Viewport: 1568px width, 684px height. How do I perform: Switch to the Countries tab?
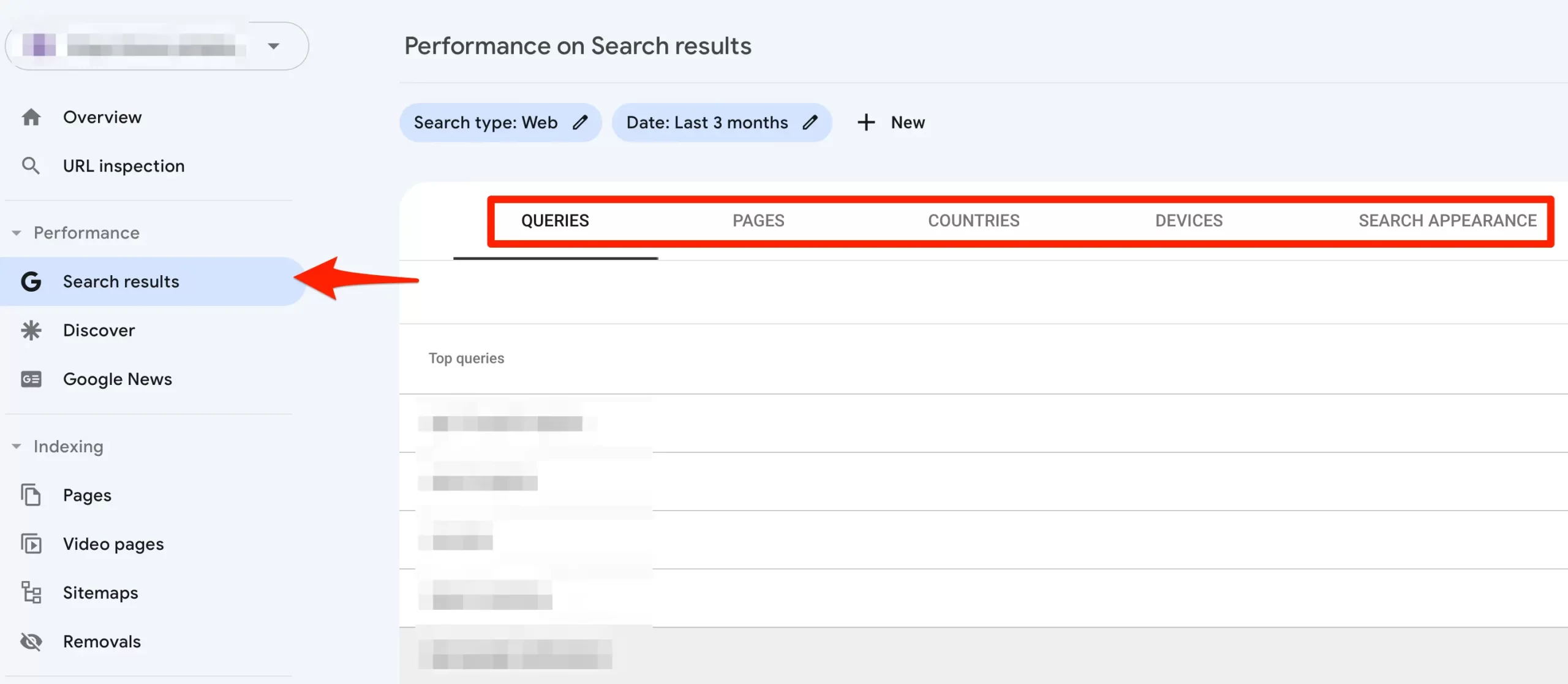[x=973, y=221]
